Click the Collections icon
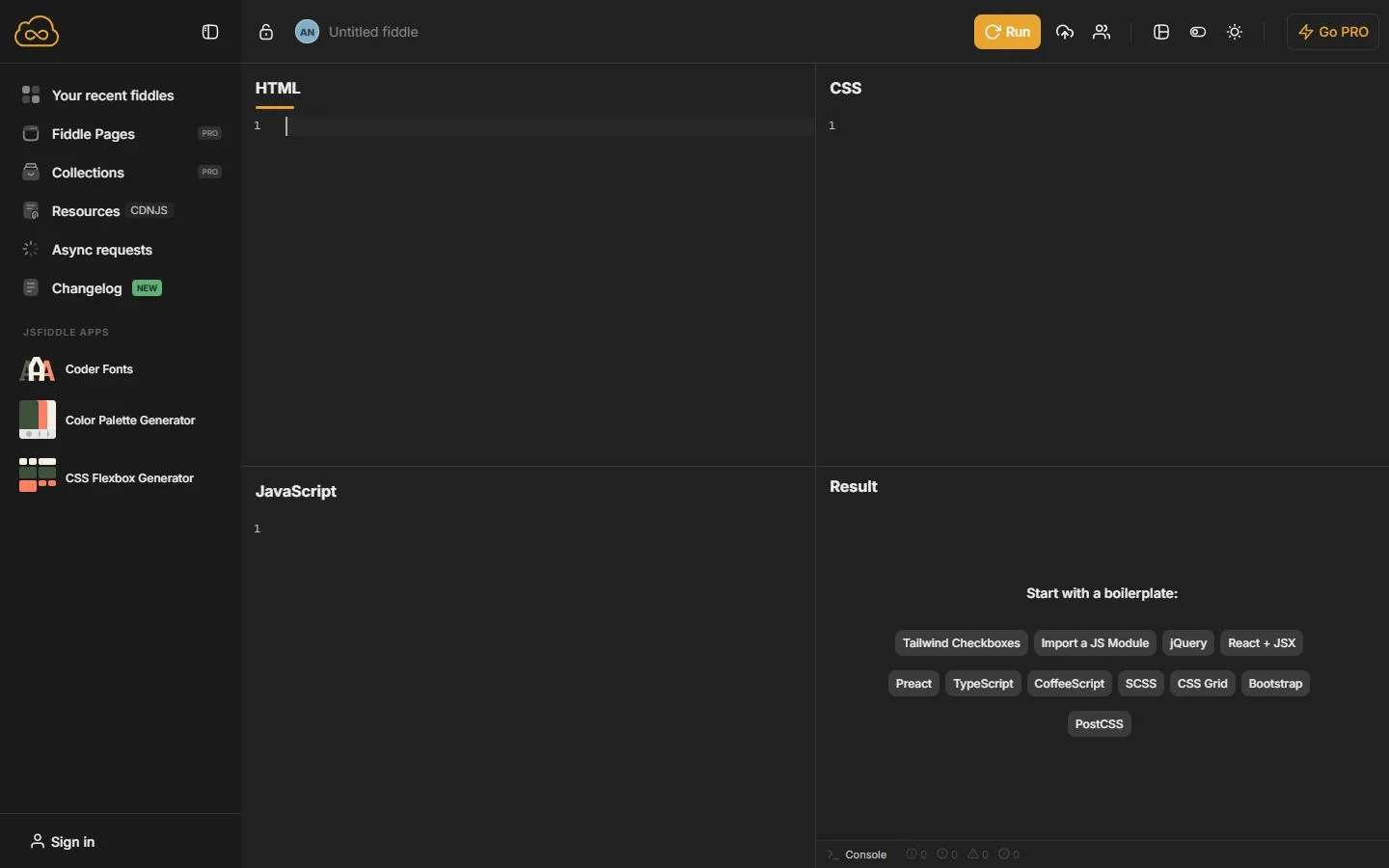The image size is (1389, 868). (x=31, y=172)
